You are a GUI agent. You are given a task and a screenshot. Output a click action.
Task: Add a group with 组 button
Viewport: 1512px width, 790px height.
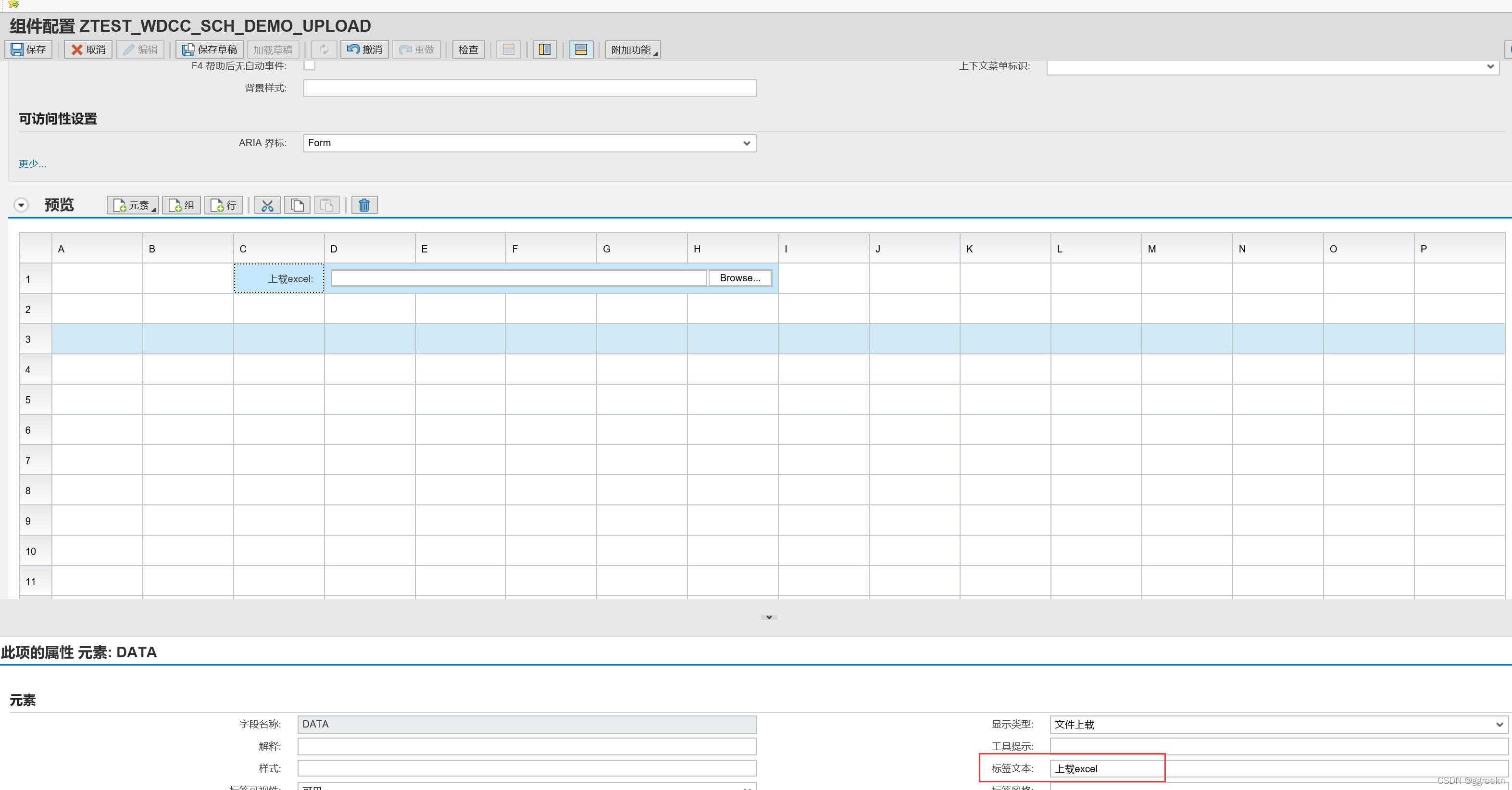[181, 205]
